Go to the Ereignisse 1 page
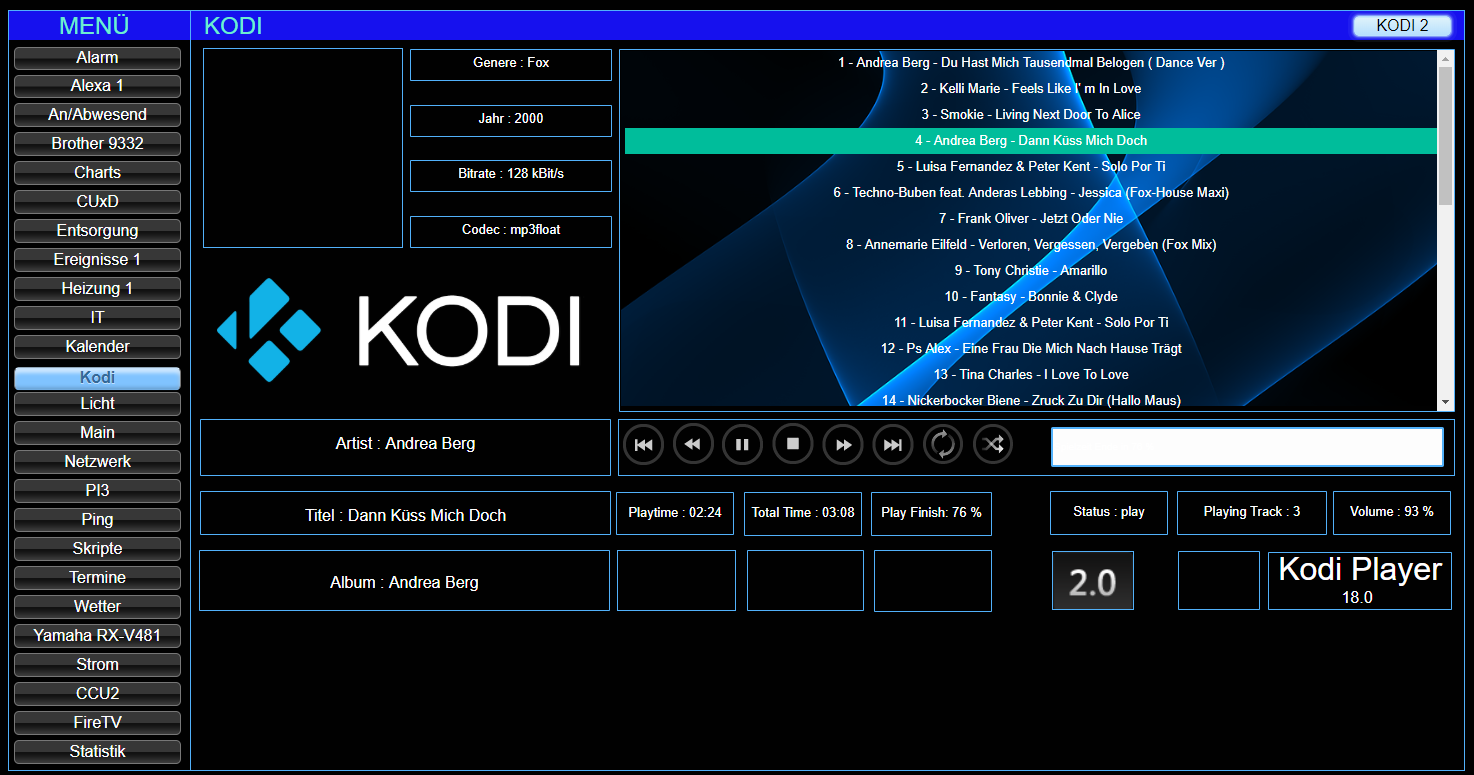Viewport: 1474px width, 775px height. coord(97,260)
